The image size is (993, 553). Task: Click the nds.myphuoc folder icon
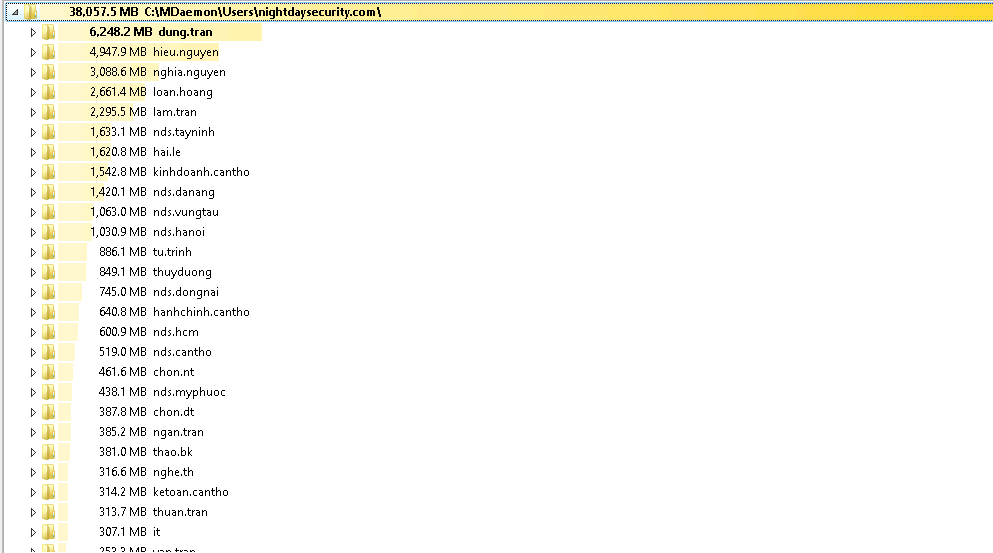(x=49, y=391)
